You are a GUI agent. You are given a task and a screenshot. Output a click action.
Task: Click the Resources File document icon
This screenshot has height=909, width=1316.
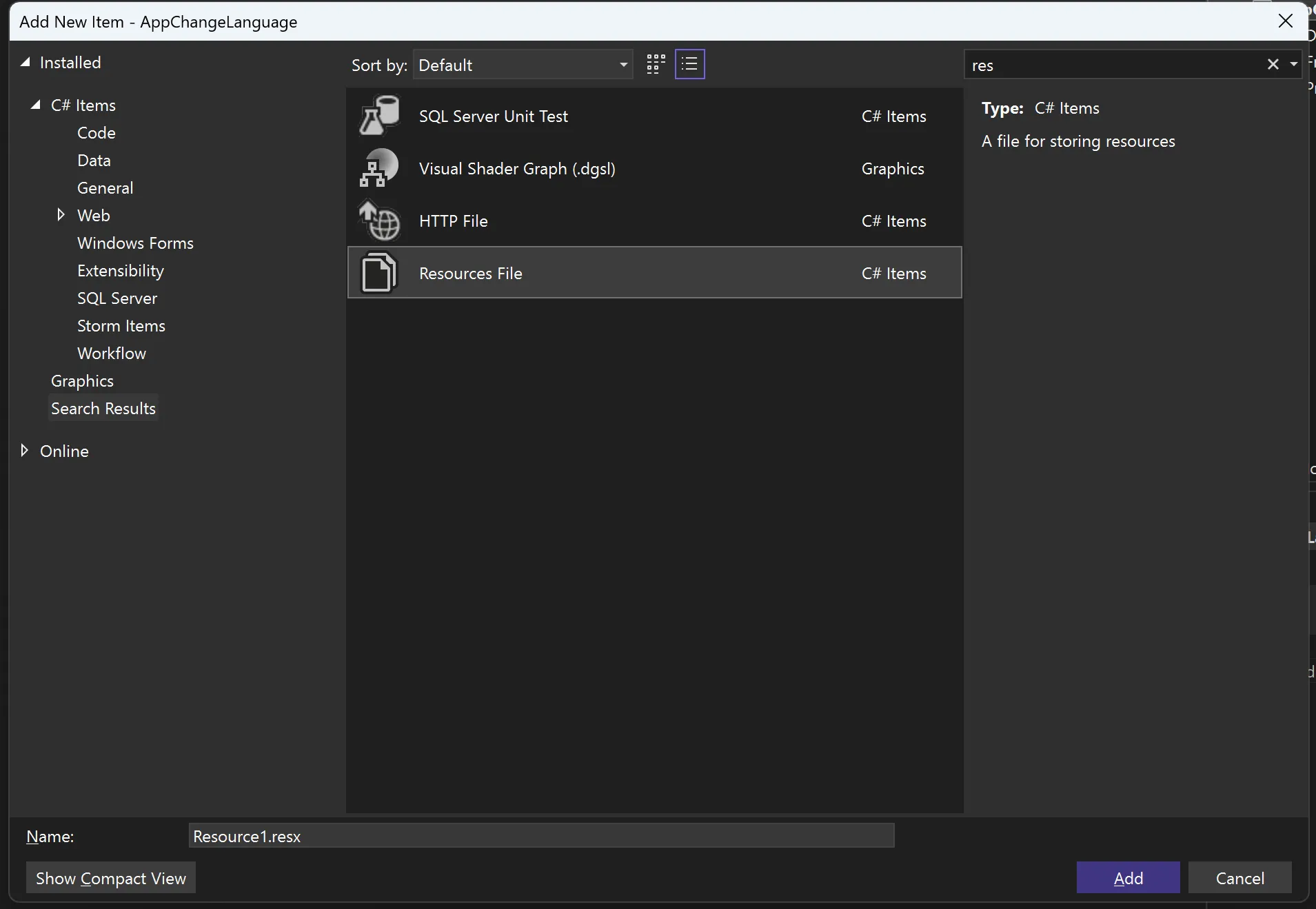379,273
